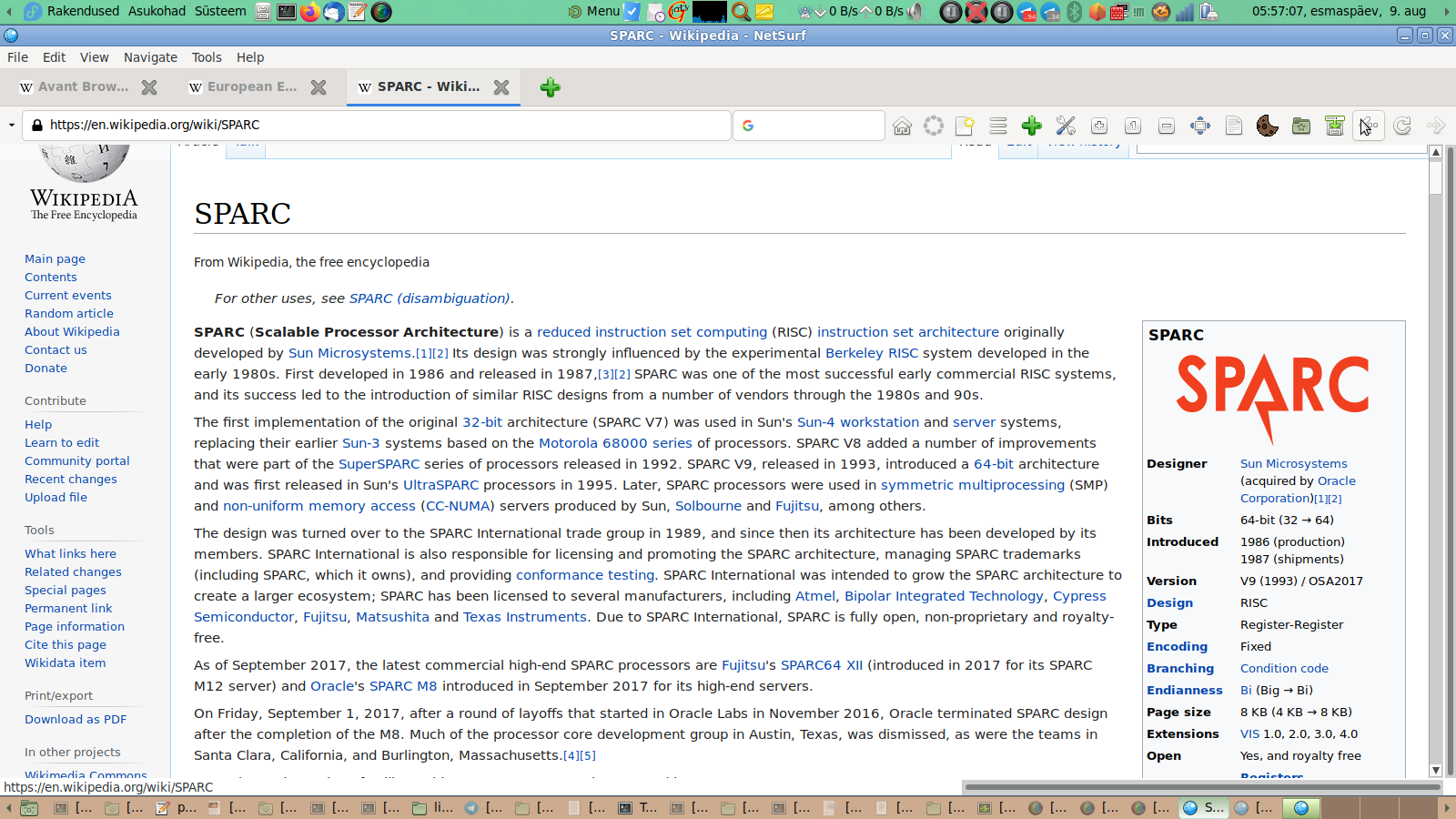Expand the URL history dropdown arrow

(x=11, y=126)
